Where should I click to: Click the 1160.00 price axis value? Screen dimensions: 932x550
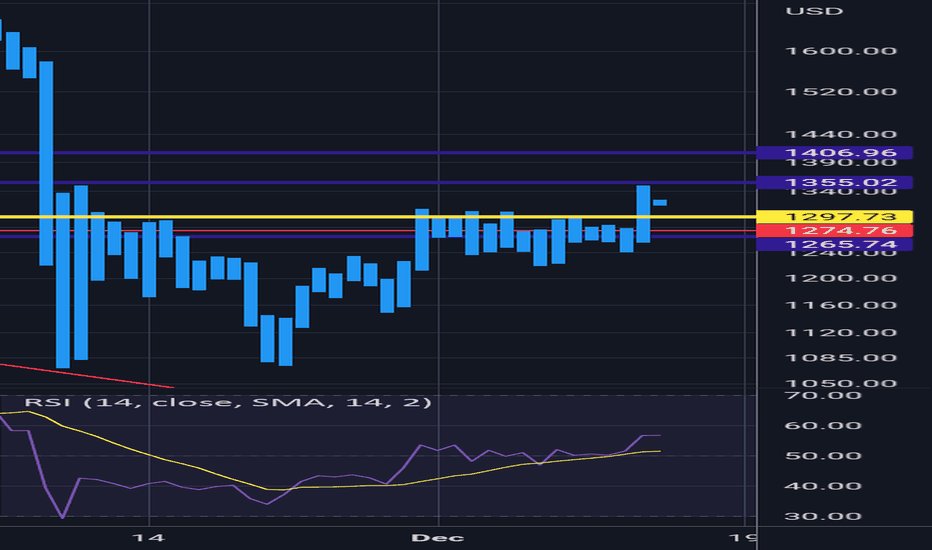point(841,305)
